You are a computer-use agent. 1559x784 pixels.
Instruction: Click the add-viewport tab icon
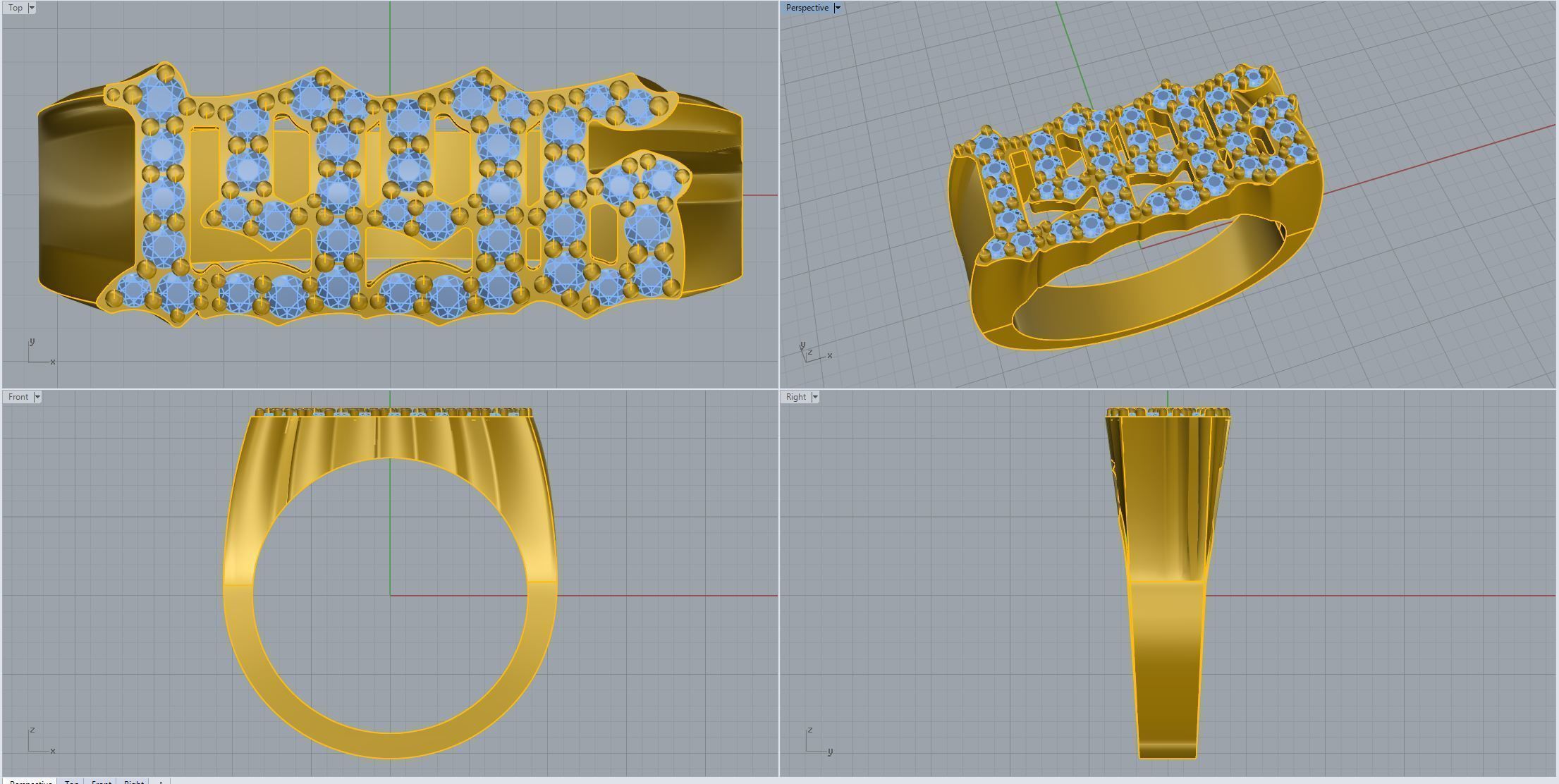click(161, 781)
